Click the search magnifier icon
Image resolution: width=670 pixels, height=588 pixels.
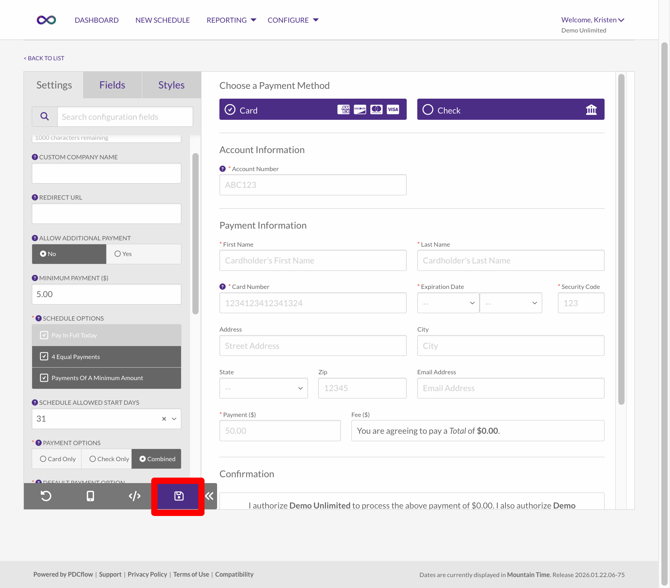(x=44, y=117)
